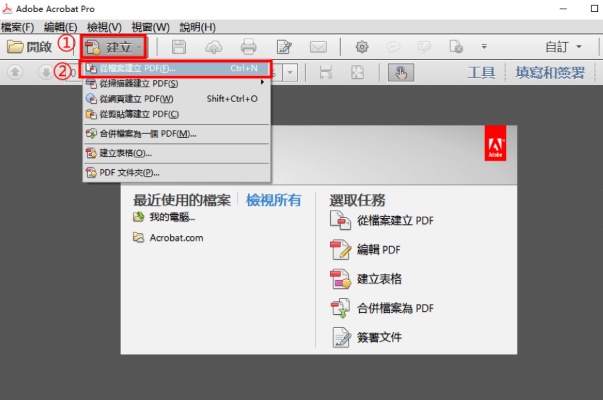Open the View (檢視) menu
603x400 pixels.
pos(104,27)
